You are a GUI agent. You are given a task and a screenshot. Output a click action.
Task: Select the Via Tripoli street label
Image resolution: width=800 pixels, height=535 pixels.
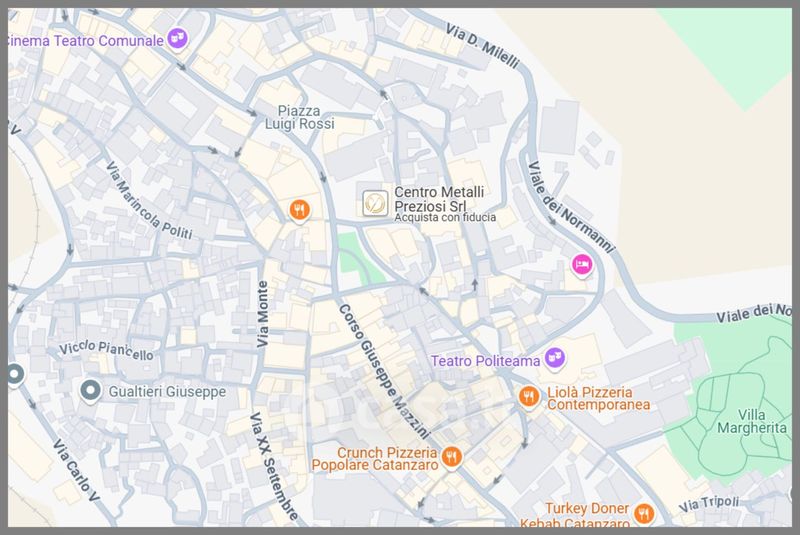coord(709,504)
